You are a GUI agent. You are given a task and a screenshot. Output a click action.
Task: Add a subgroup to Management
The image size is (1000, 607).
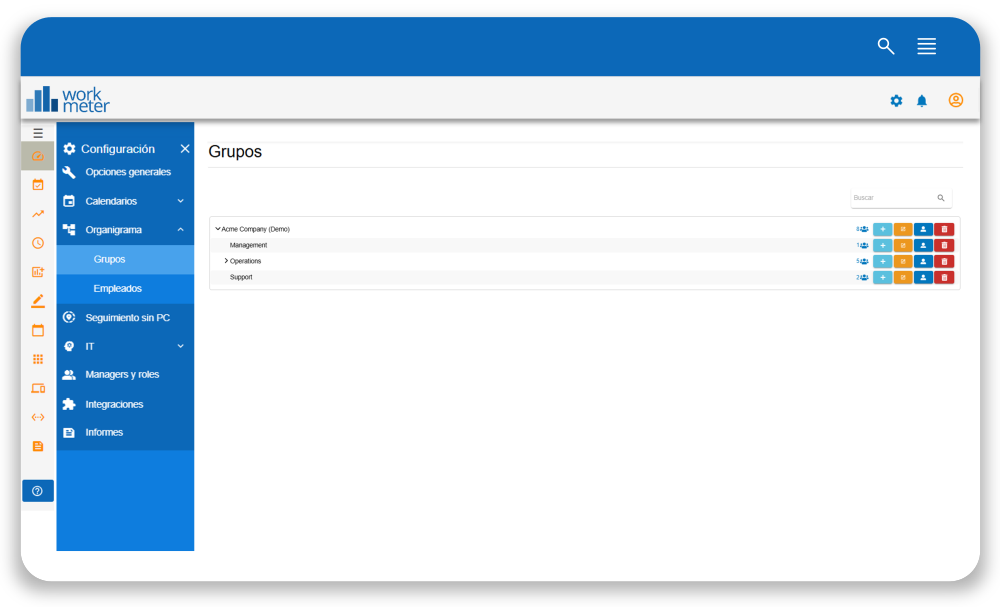(x=882, y=245)
